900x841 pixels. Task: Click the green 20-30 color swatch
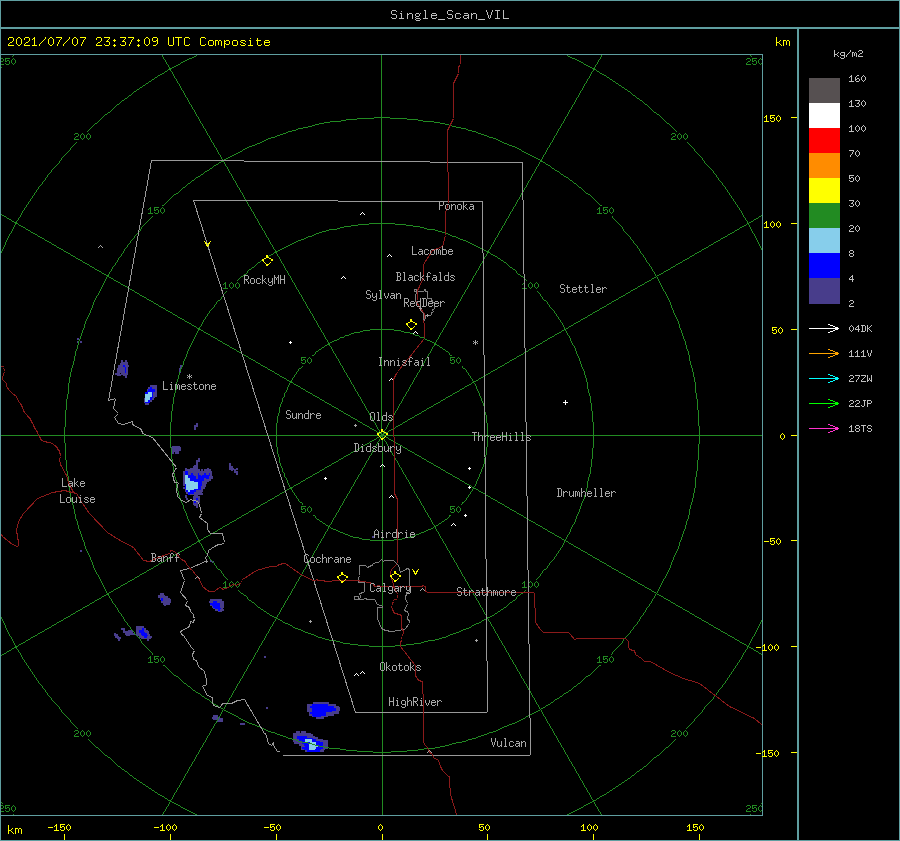pos(824,216)
